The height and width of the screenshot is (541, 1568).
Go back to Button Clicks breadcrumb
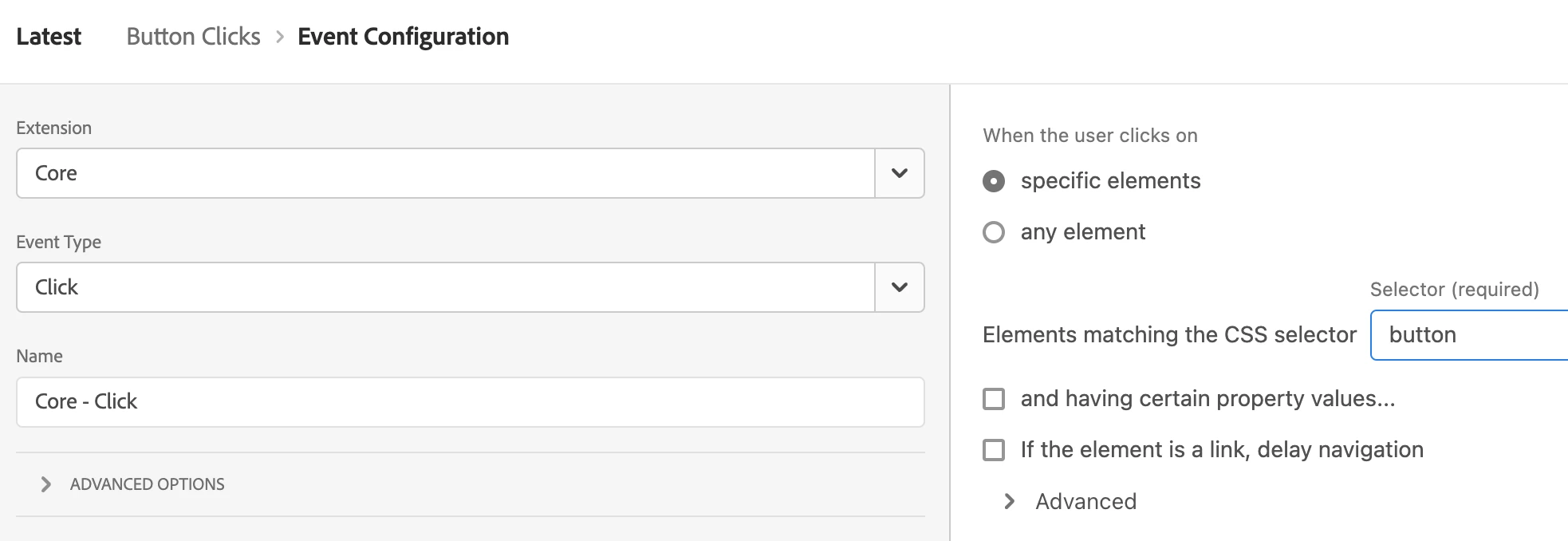point(193,37)
